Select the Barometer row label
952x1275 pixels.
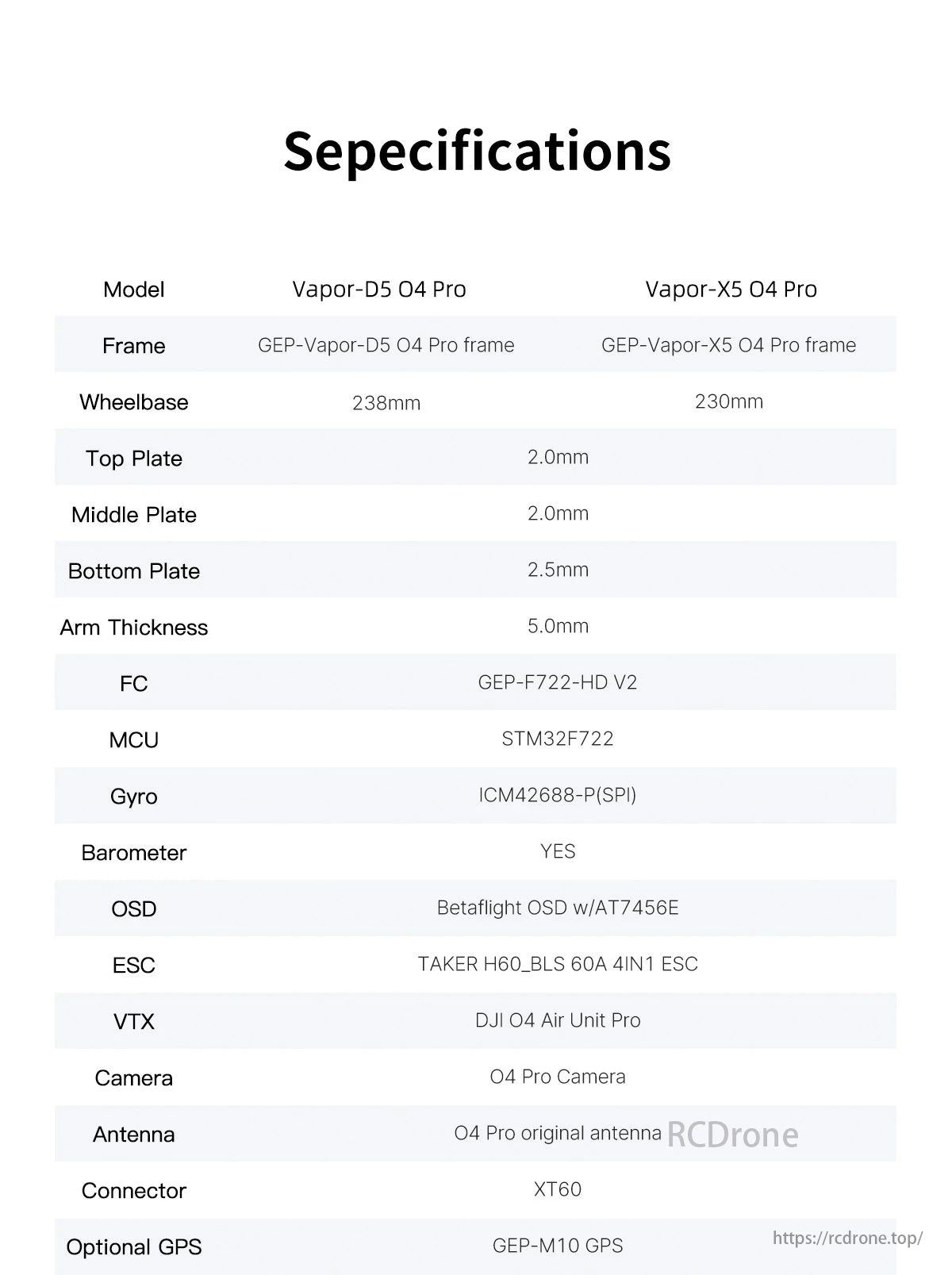pos(133,853)
